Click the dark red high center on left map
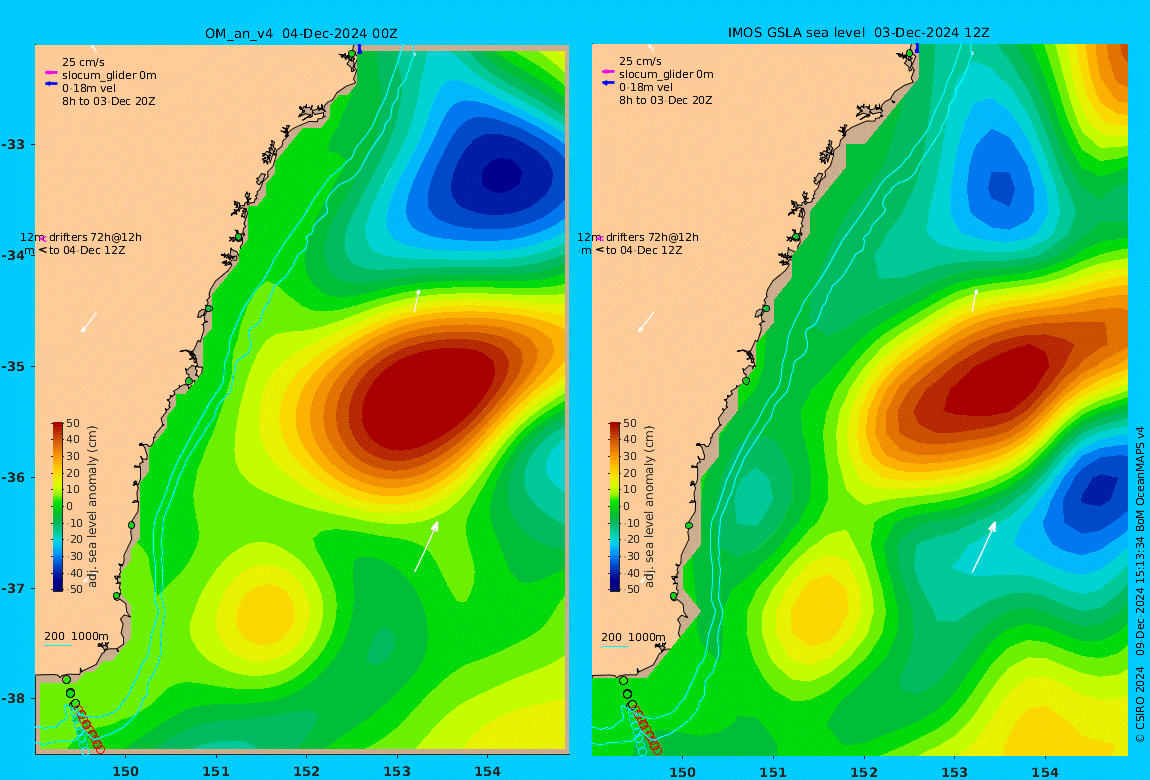The height and width of the screenshot is (780, 1150). pyautogui.click(x=431, y=396)
